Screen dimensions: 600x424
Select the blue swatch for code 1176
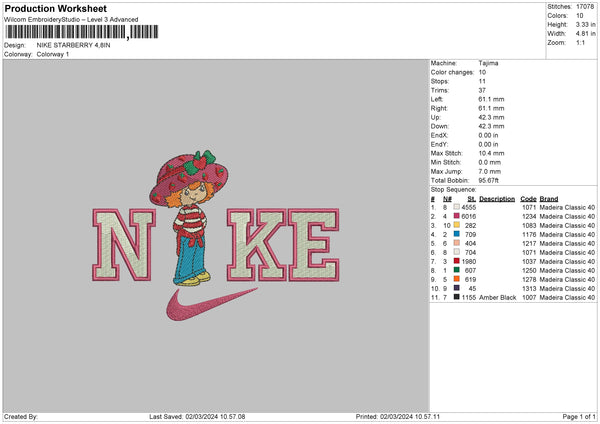[457, 234]
